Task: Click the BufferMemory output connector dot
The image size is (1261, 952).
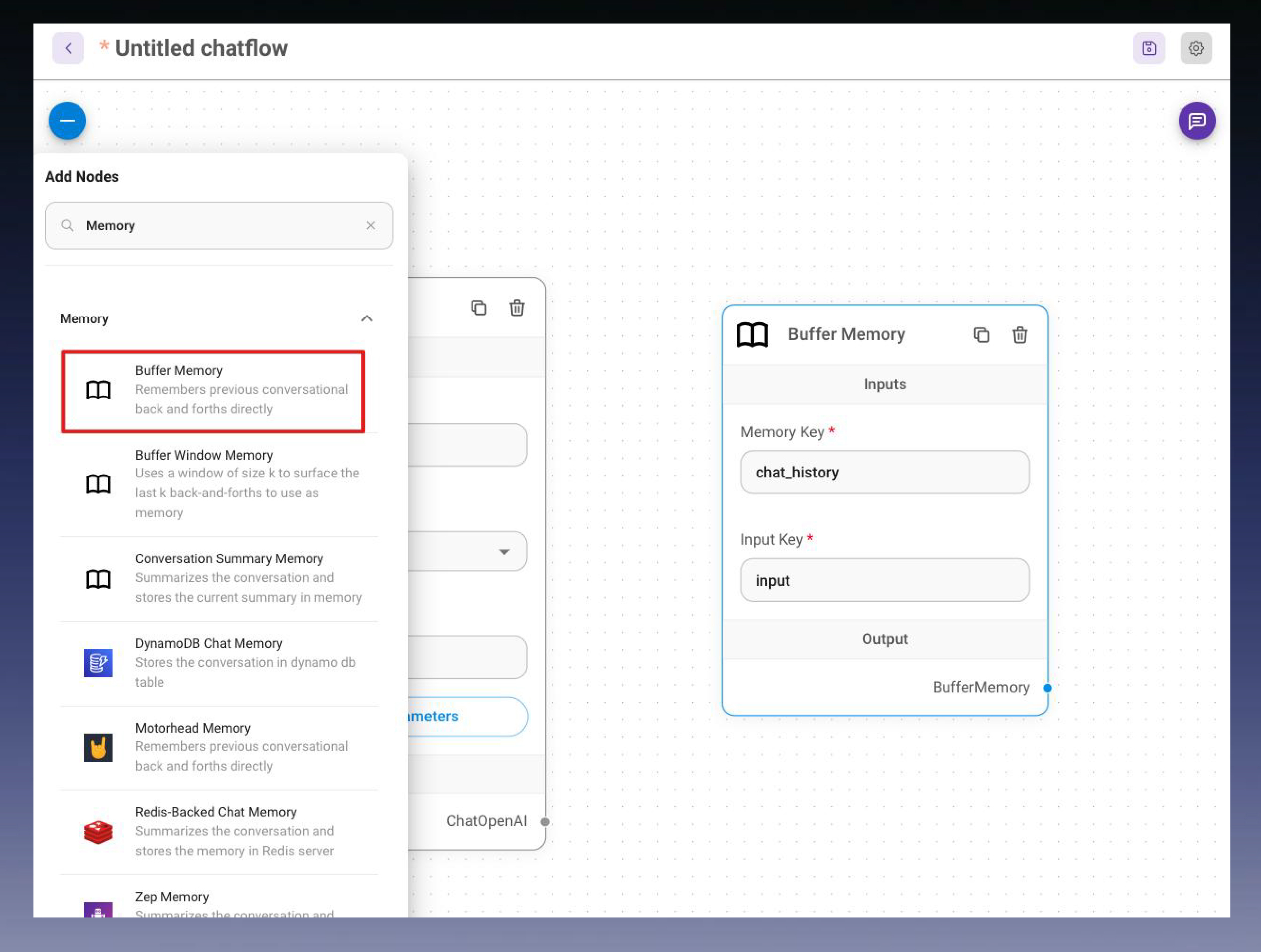Action: [1047, 688]
